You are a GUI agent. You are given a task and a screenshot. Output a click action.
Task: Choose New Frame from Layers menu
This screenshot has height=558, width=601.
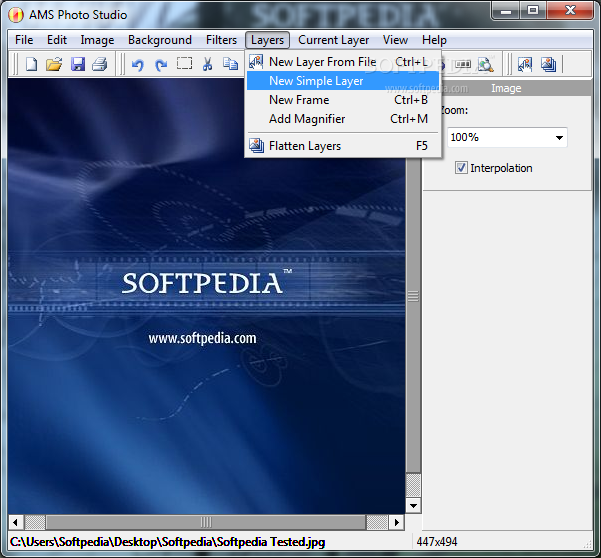[x=343, y=100]
